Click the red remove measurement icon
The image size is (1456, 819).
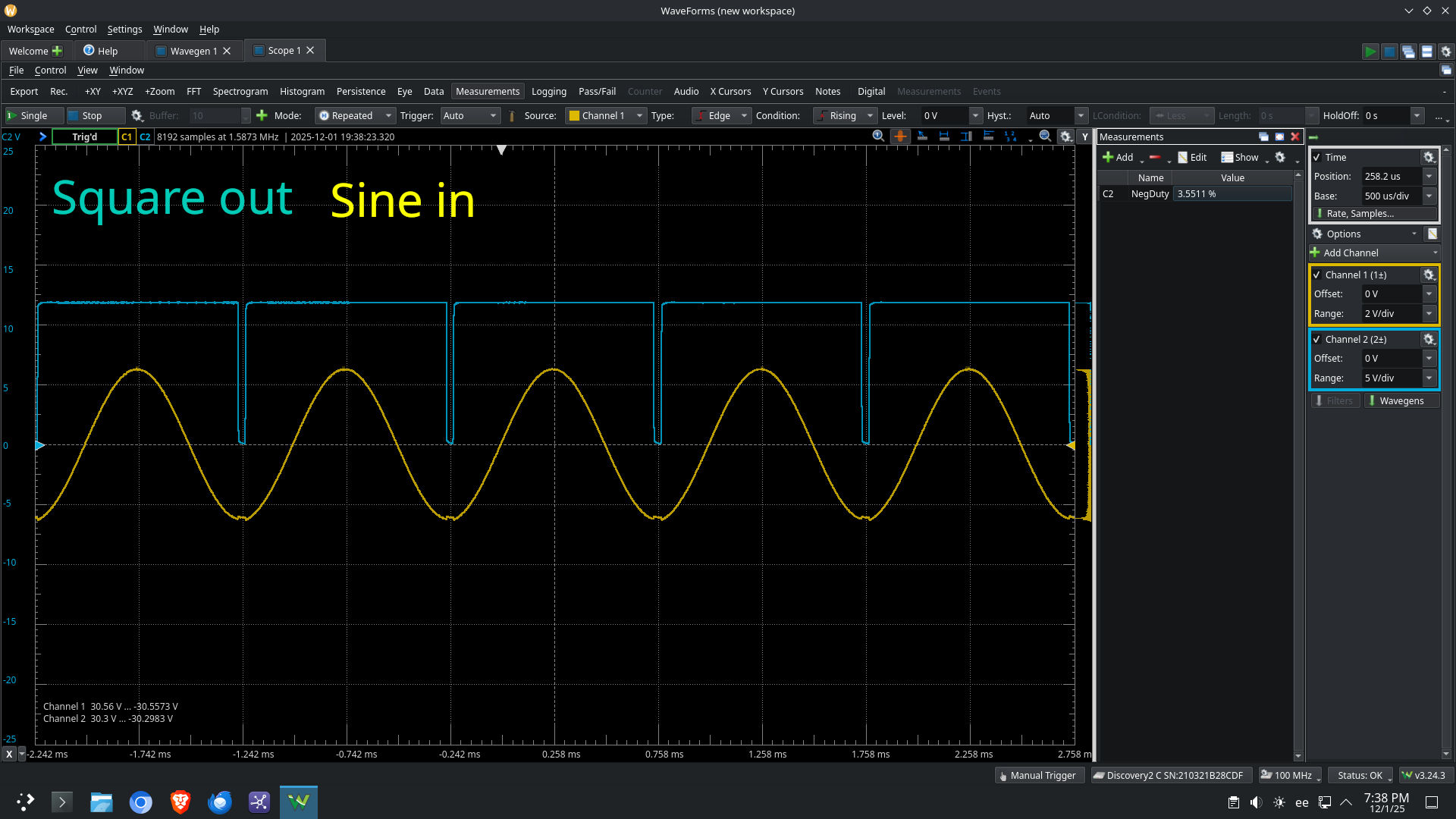pos(1154,157)
